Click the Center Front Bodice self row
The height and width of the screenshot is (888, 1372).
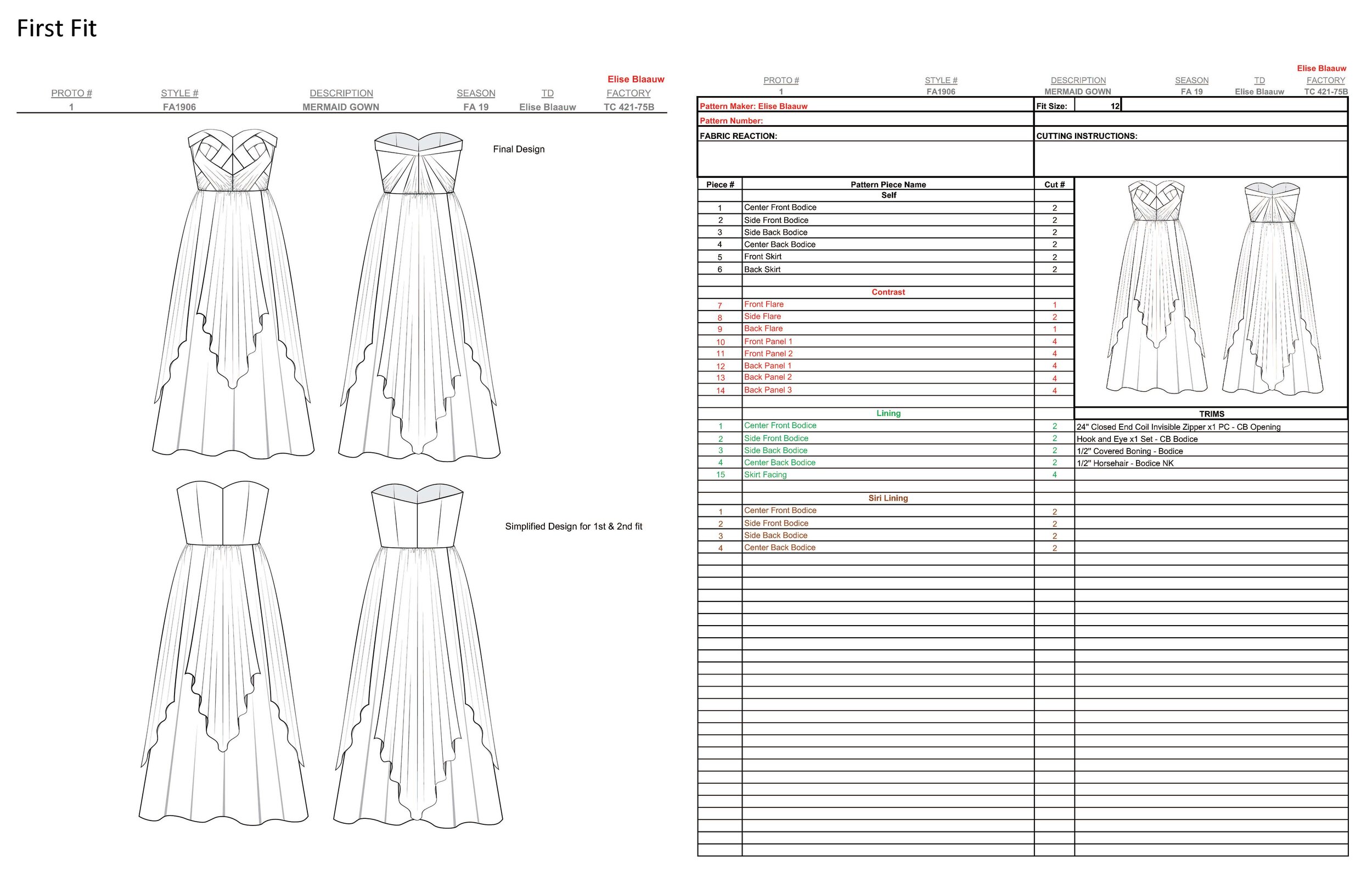tap(780, 207)
